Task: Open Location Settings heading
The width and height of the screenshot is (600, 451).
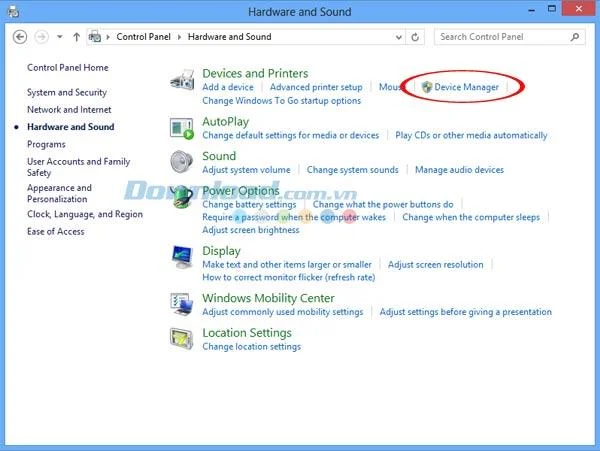Action: point(247,333)
